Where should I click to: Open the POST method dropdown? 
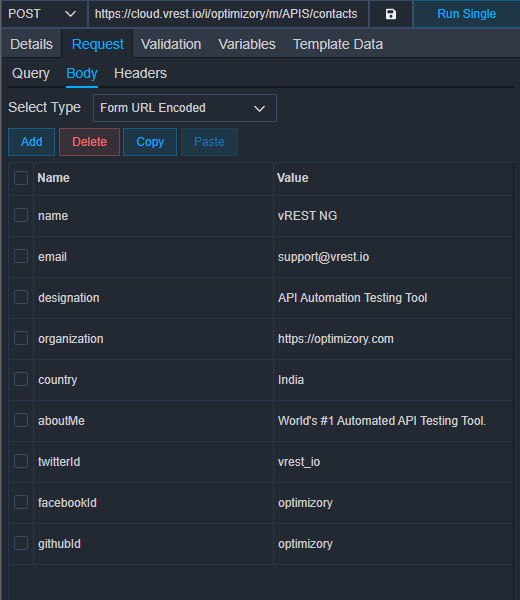[x=44, y=14]
